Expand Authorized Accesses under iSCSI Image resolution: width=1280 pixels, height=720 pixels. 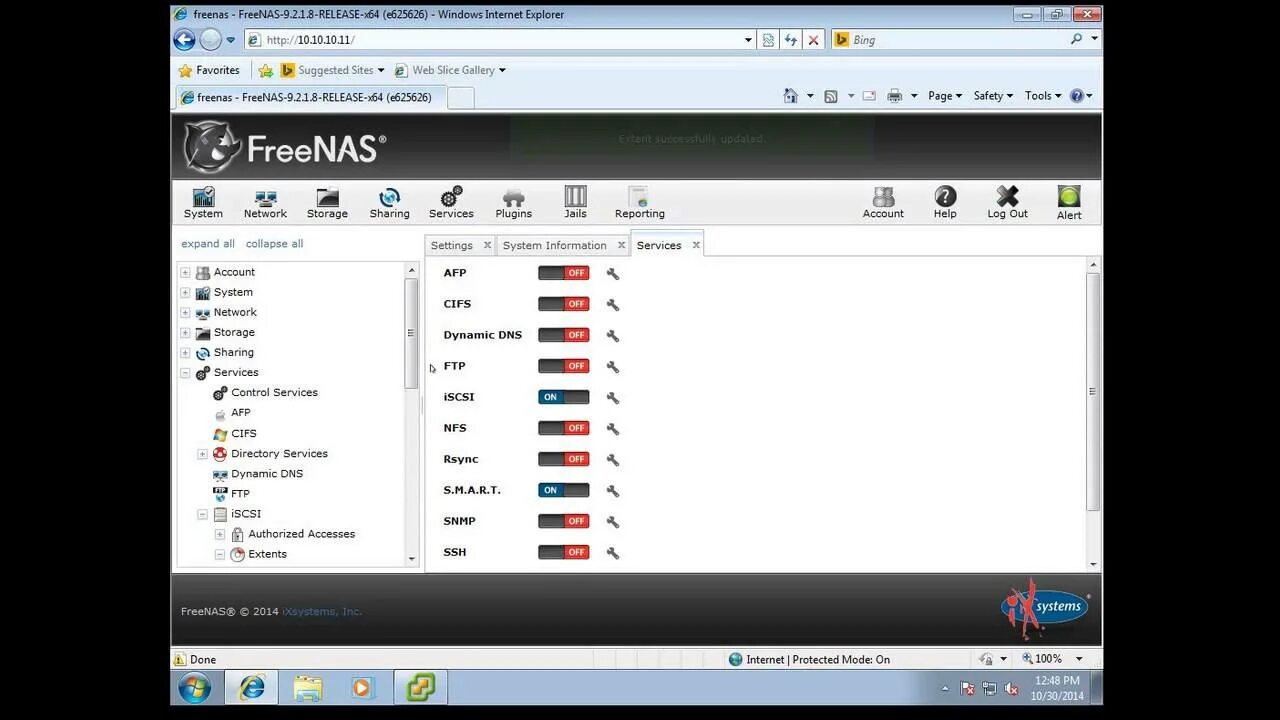tap(220, 533)
